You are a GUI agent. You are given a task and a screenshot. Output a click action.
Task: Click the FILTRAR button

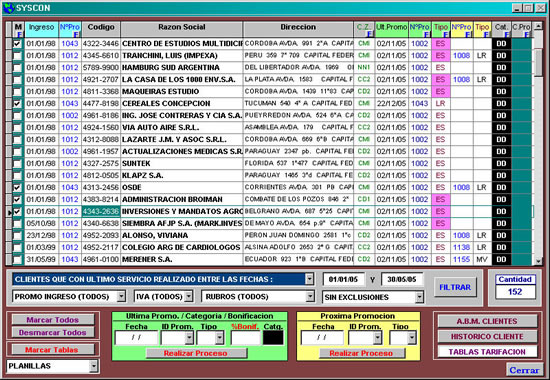455,287
